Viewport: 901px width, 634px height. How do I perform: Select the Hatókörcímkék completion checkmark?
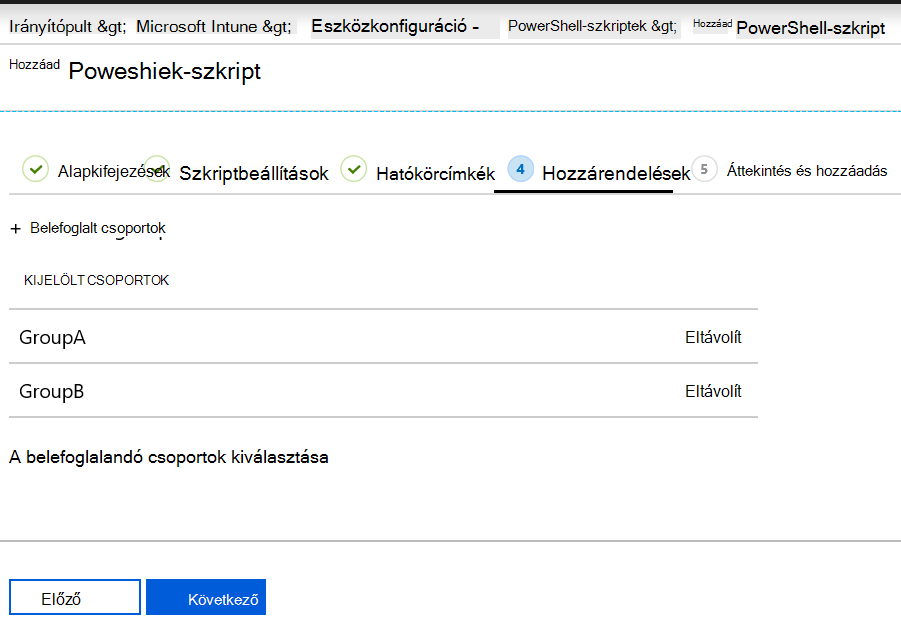pos(354,170)
